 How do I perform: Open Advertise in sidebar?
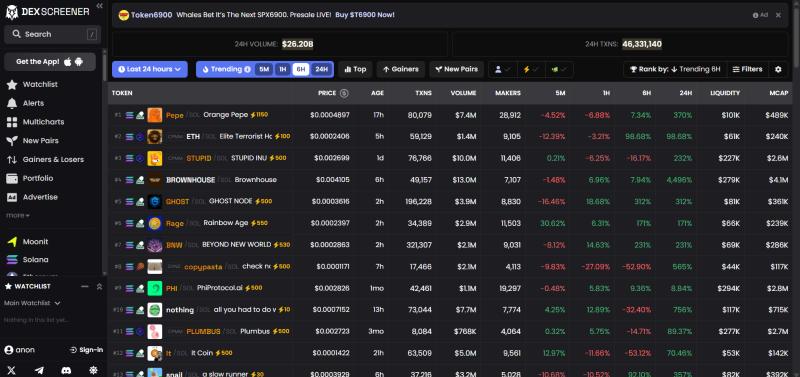tap(32, 197)
